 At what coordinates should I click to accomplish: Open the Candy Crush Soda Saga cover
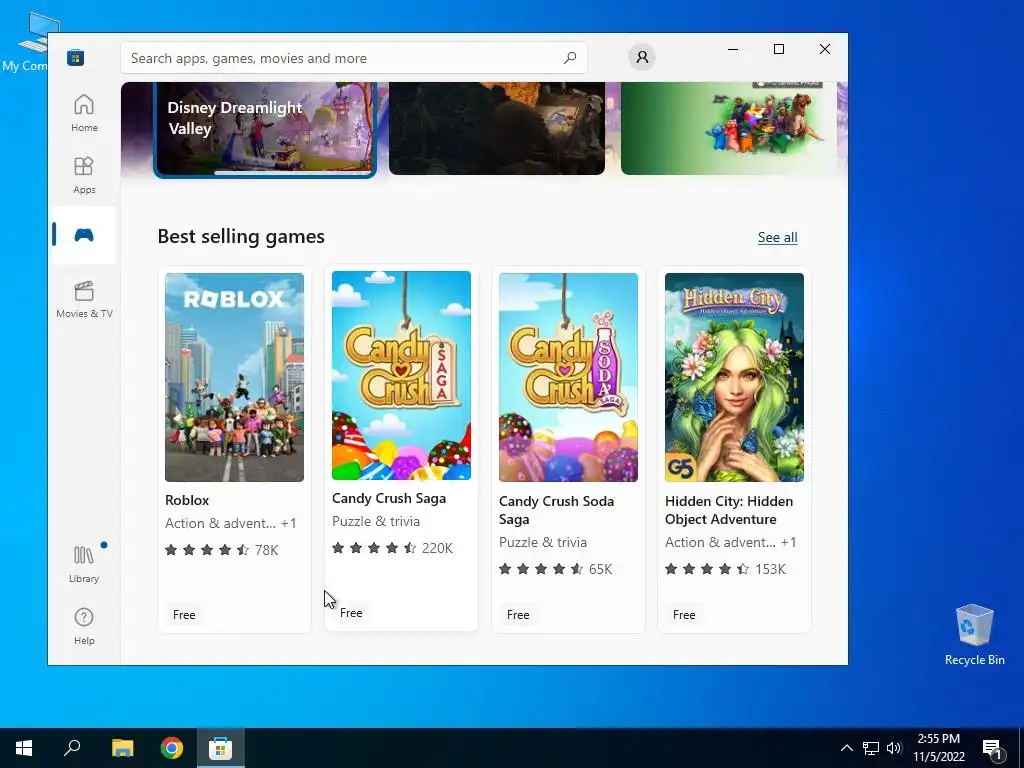click(568, 377)
